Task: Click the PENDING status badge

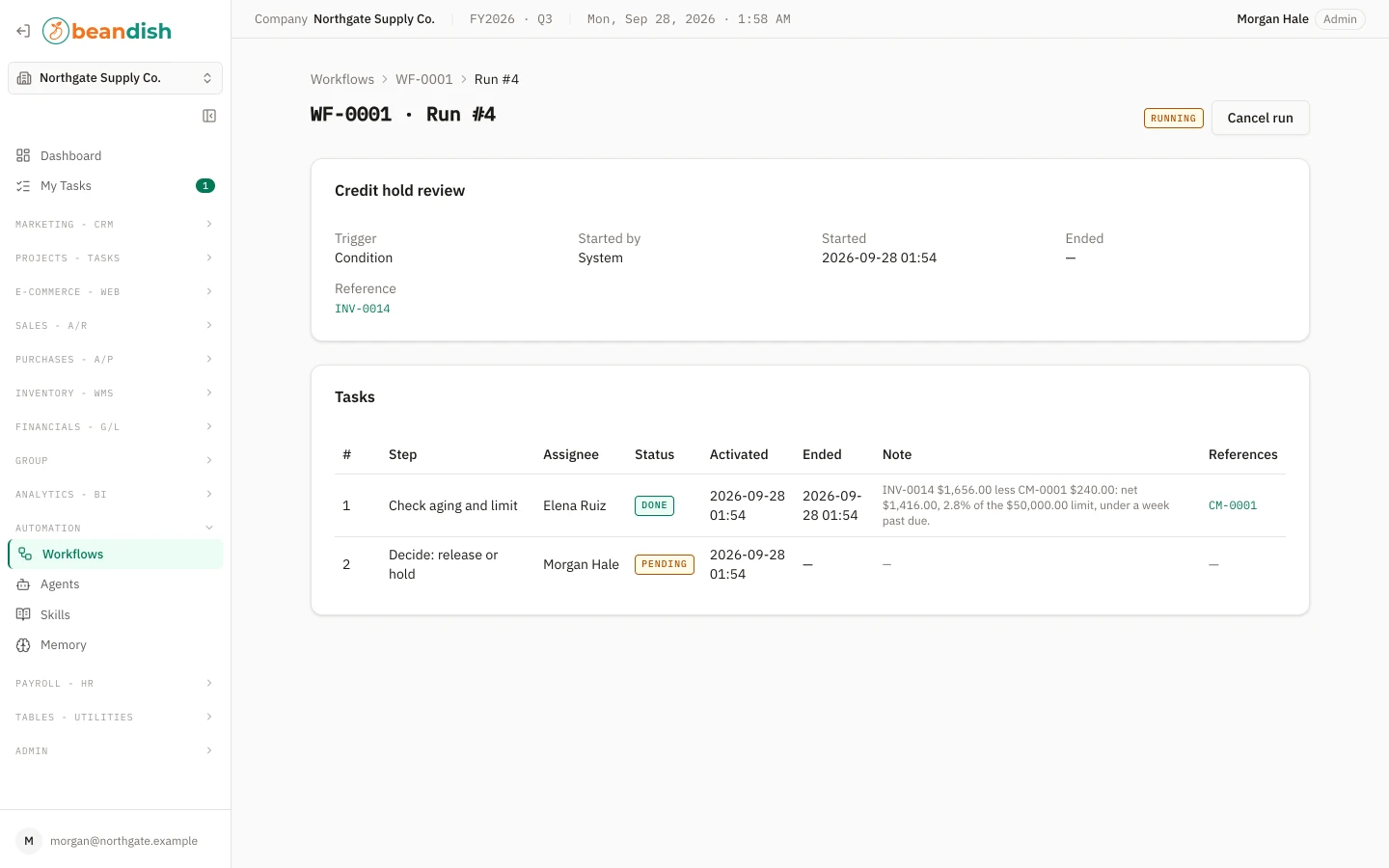Action: [665, 564]
